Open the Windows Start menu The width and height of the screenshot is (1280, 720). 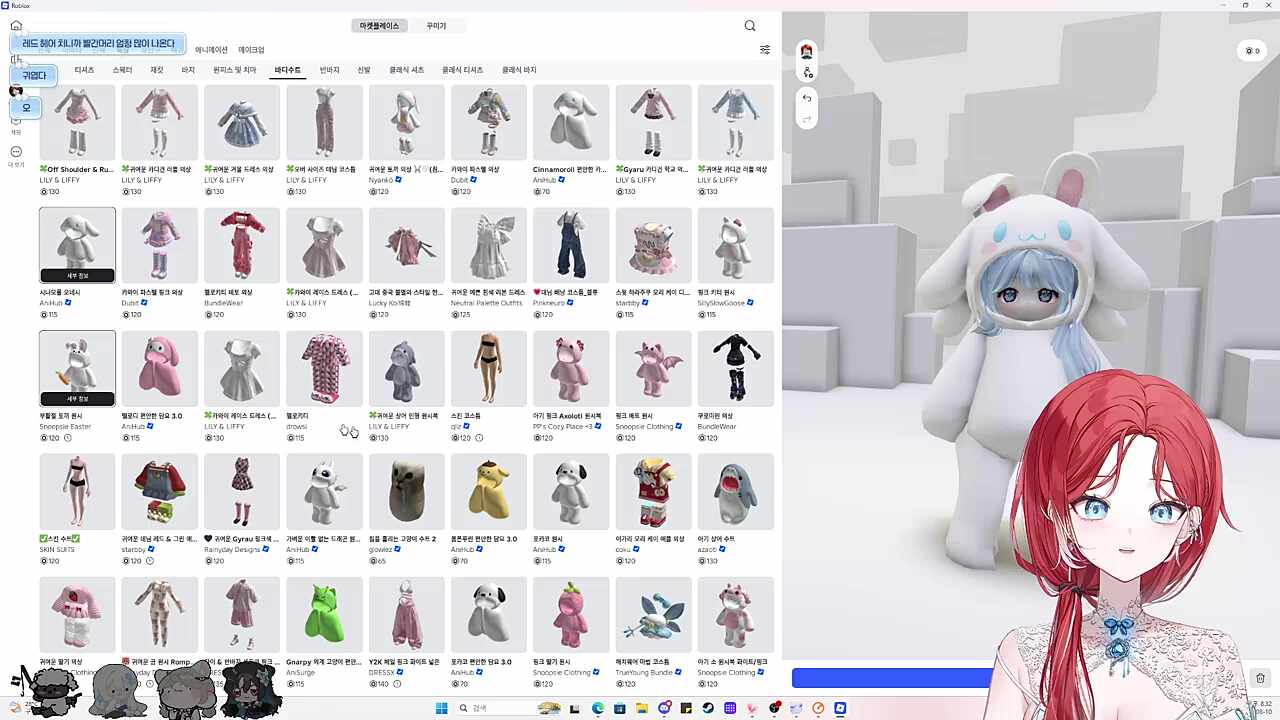441,709
